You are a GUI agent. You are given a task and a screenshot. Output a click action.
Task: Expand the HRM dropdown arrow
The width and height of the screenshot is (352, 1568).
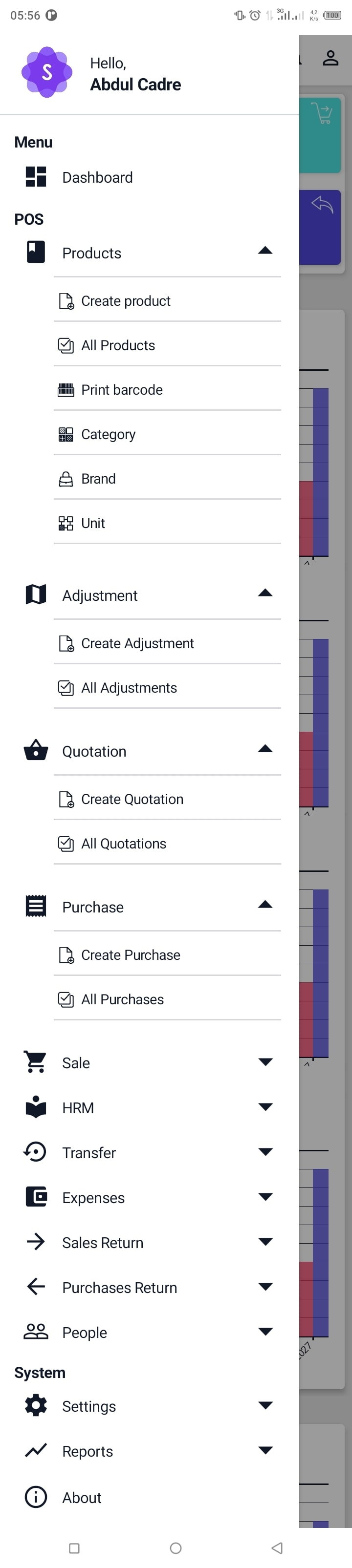[x=265, y=1107]
